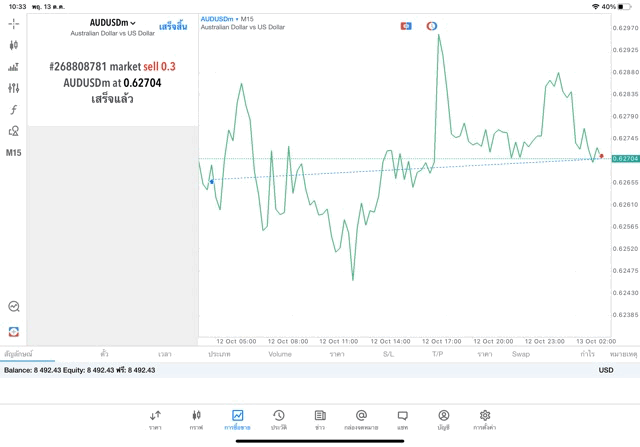Viewport: 640px width, 447px height.
Task: Sort by Volume column header
Action: pos(280,354)
